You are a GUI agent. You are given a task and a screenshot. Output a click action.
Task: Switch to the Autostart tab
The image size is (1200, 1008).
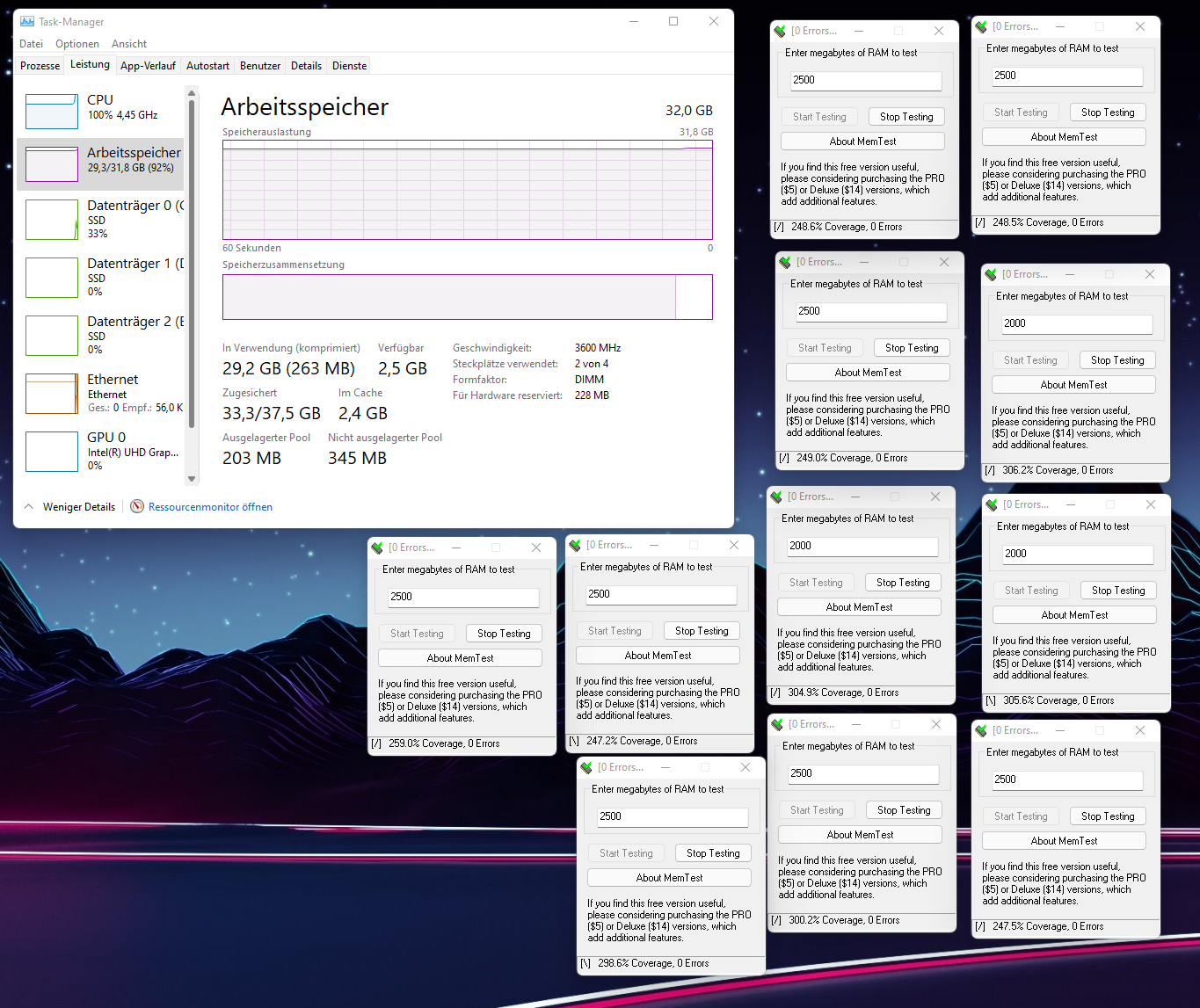(x=207, y=66)
